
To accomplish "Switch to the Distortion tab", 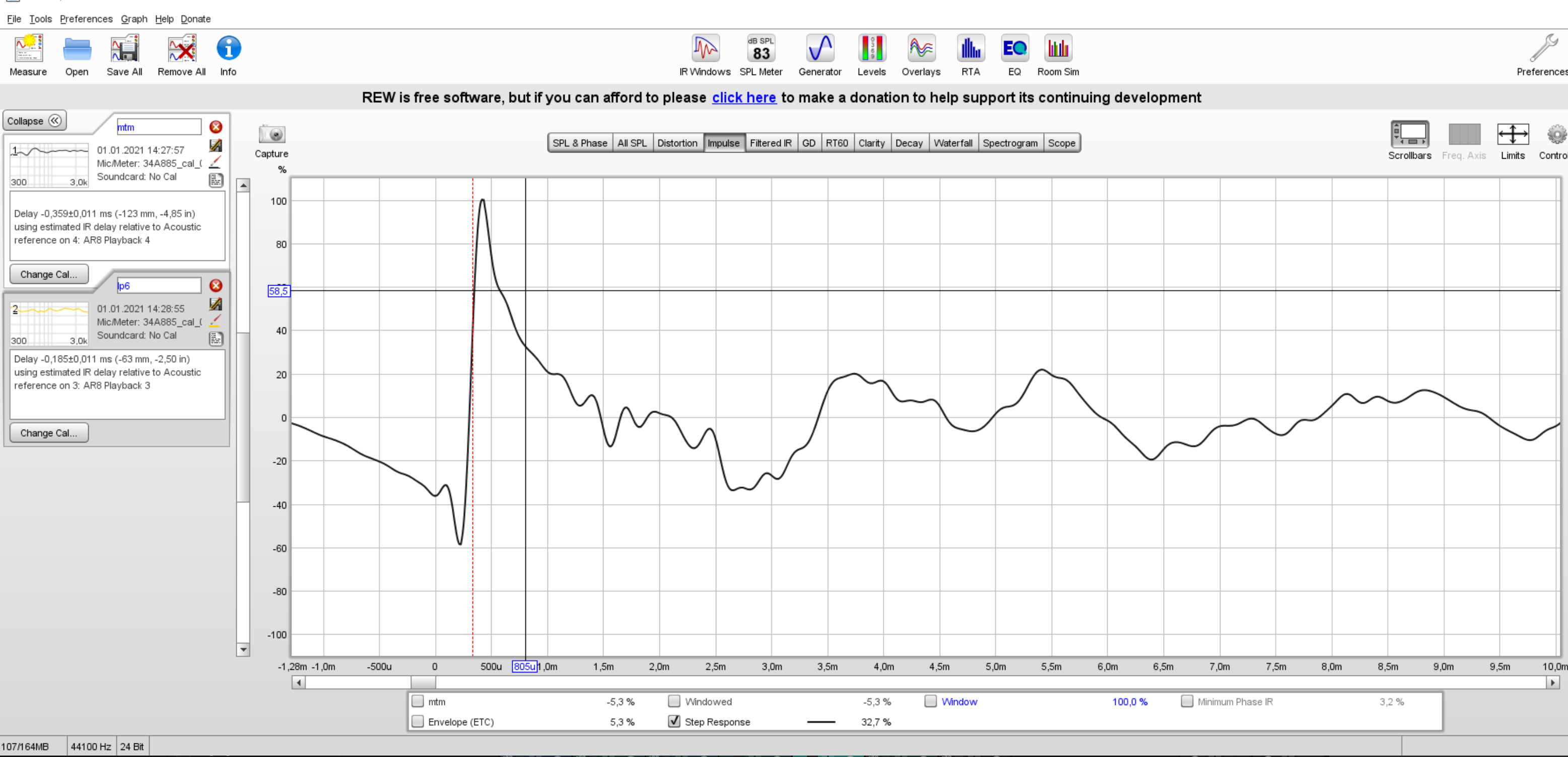I will pyautogui.click(x=677, y=143).
